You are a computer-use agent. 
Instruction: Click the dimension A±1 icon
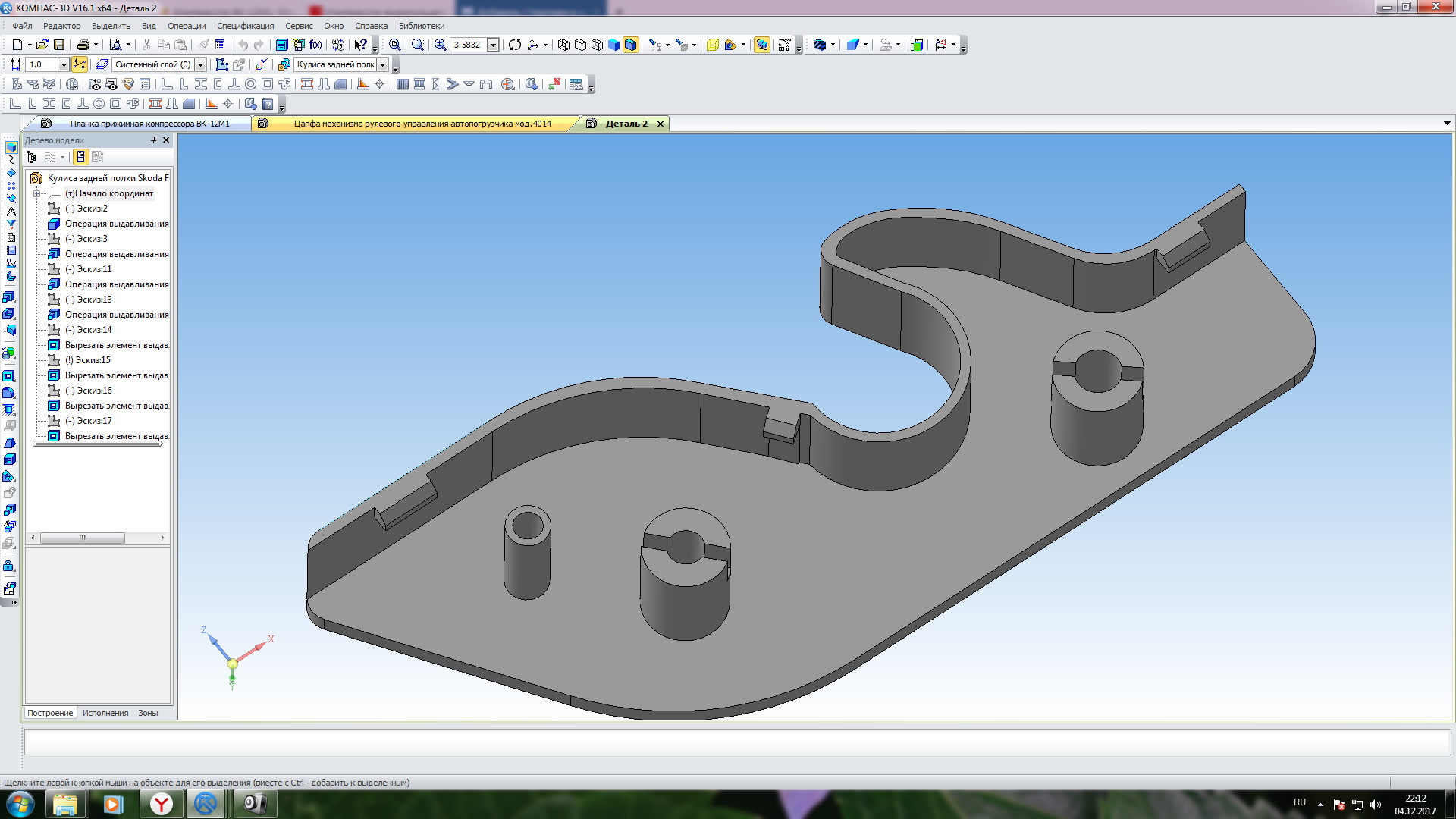[x=941, y=45]
